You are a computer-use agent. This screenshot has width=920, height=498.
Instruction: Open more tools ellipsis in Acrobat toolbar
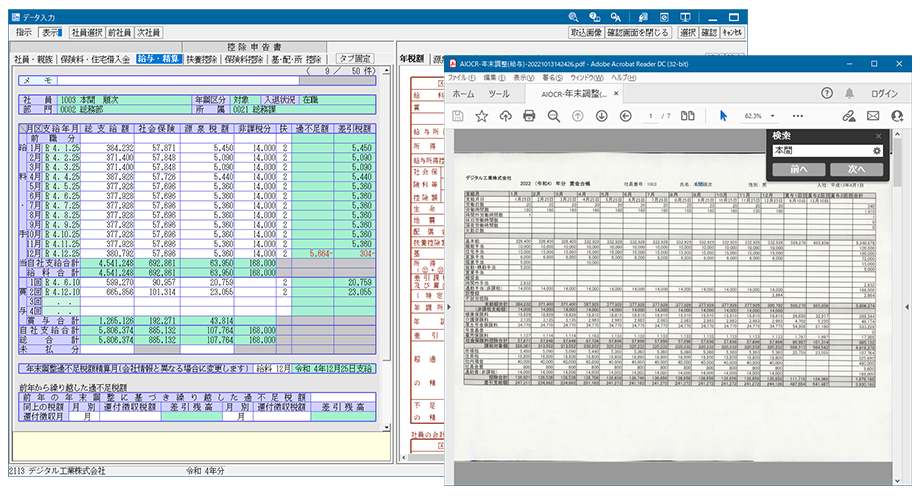click(x=797, y=116)
